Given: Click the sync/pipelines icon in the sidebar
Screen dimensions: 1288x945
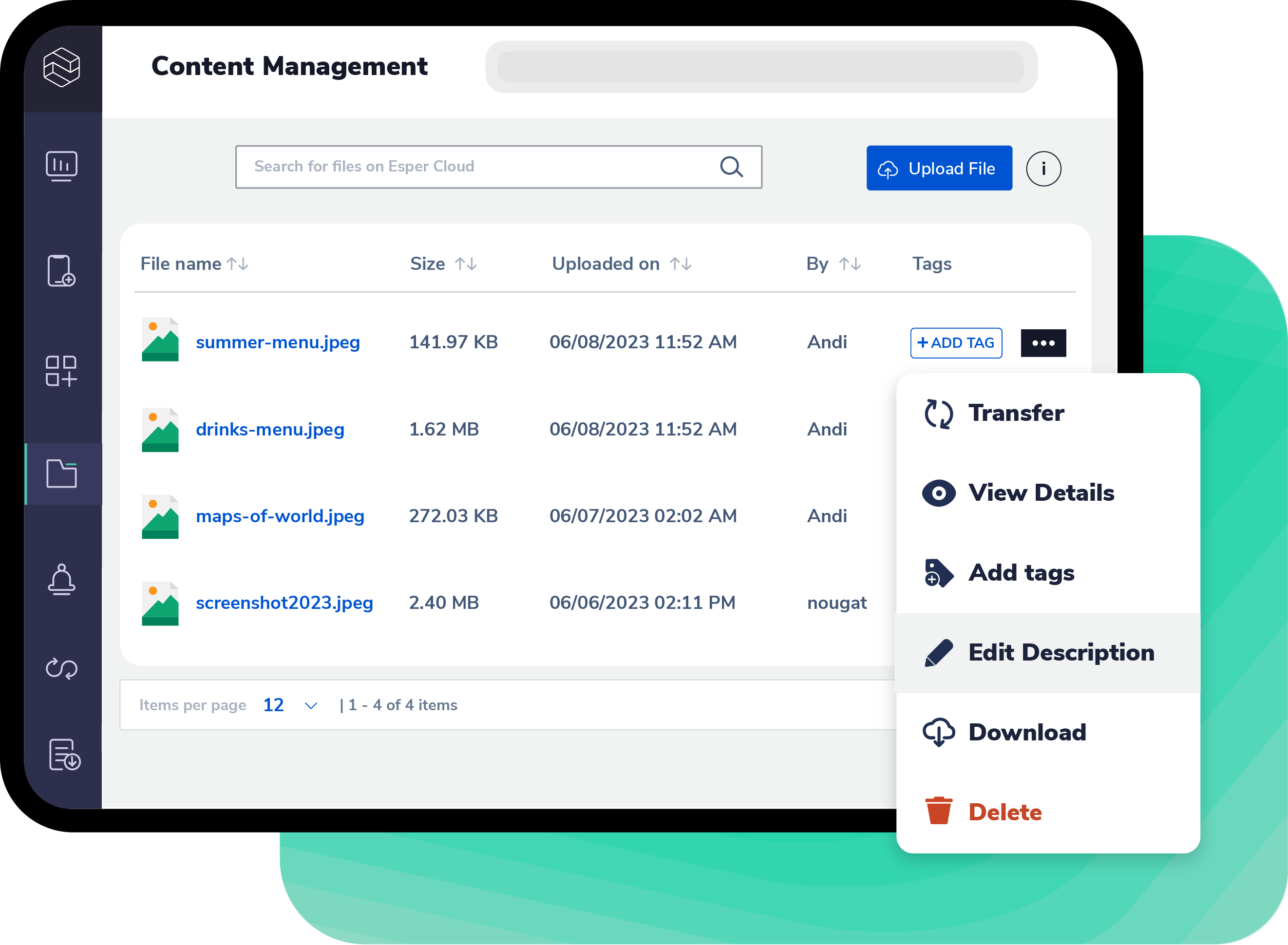Looking at the screenshot, I should click(63, 667).
